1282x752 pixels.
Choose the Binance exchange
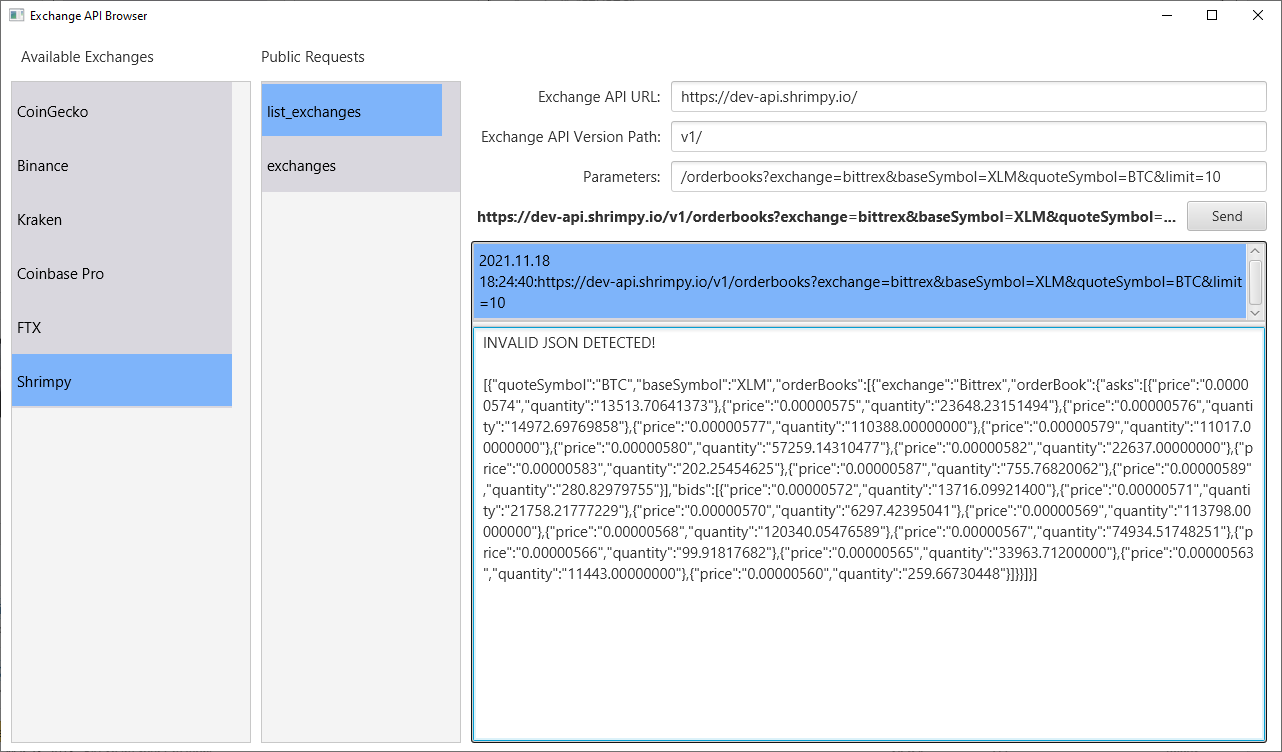[121, 166]
